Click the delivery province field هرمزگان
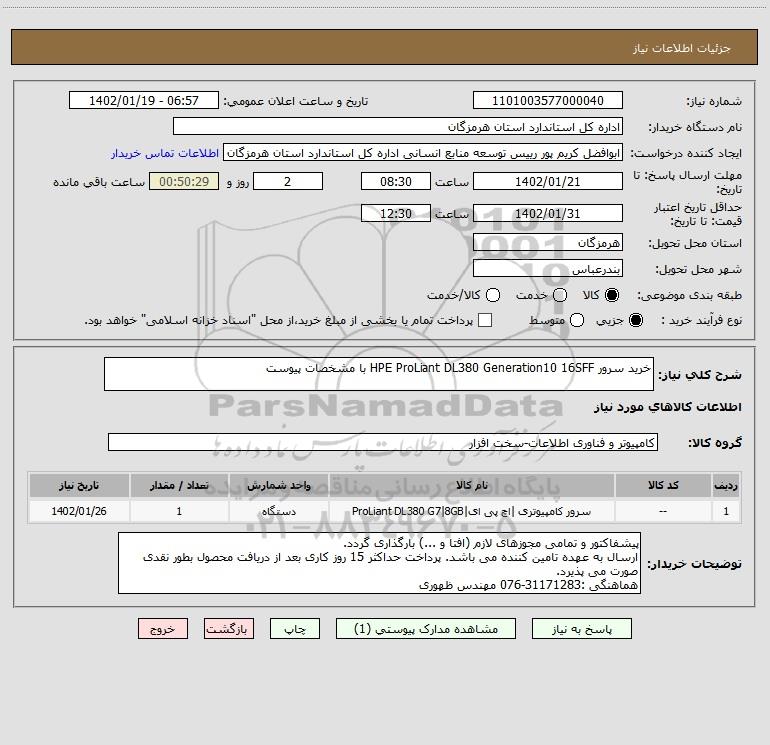 548,242
